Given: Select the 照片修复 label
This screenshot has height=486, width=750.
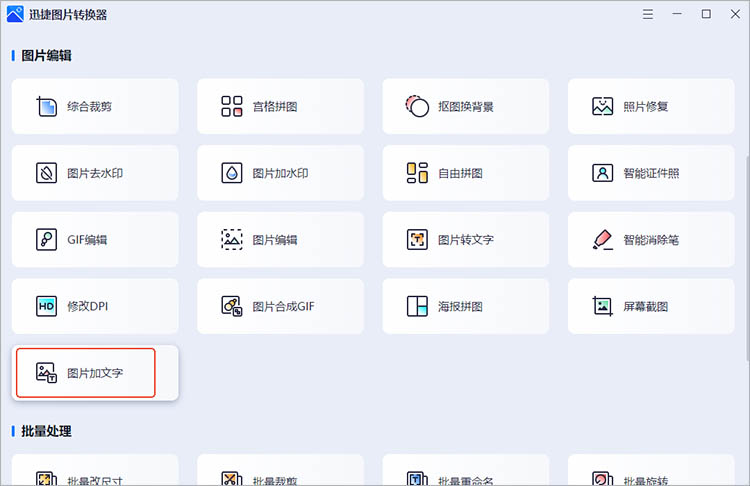Looking at the screenshot, I should click(646, 107).
